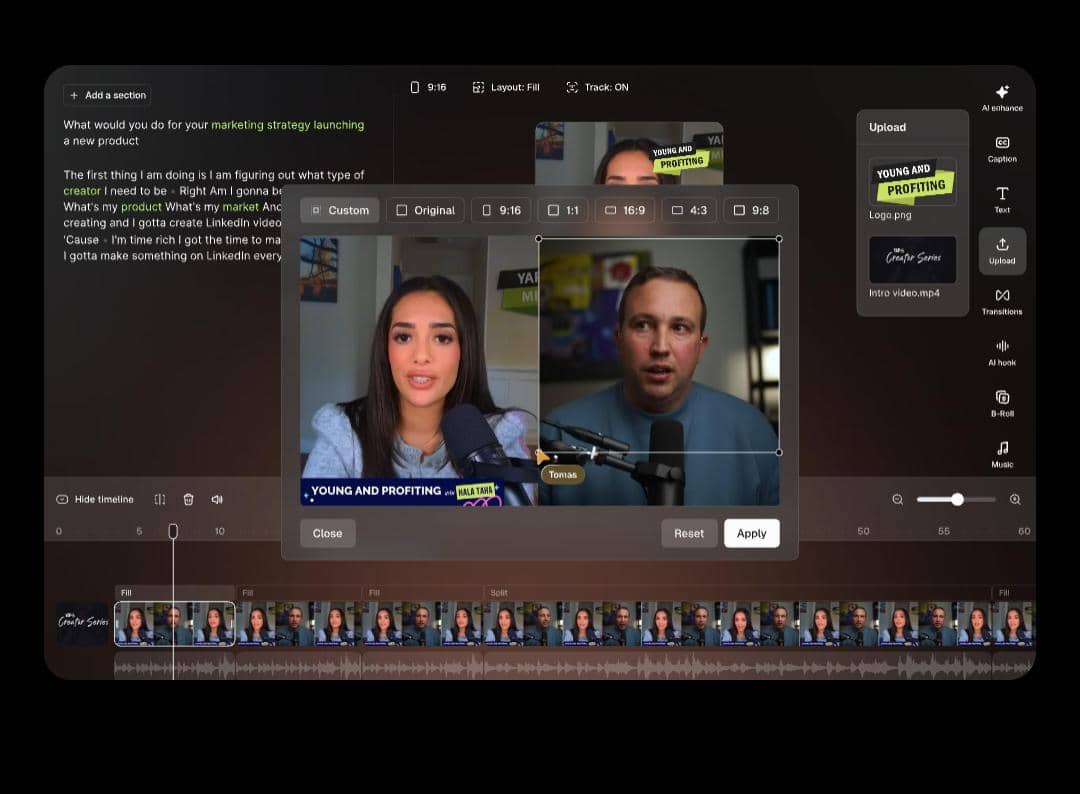This screenshot has height=794, width=1080.
Task: Open the AI hook tool
Action: point(1002,352)
